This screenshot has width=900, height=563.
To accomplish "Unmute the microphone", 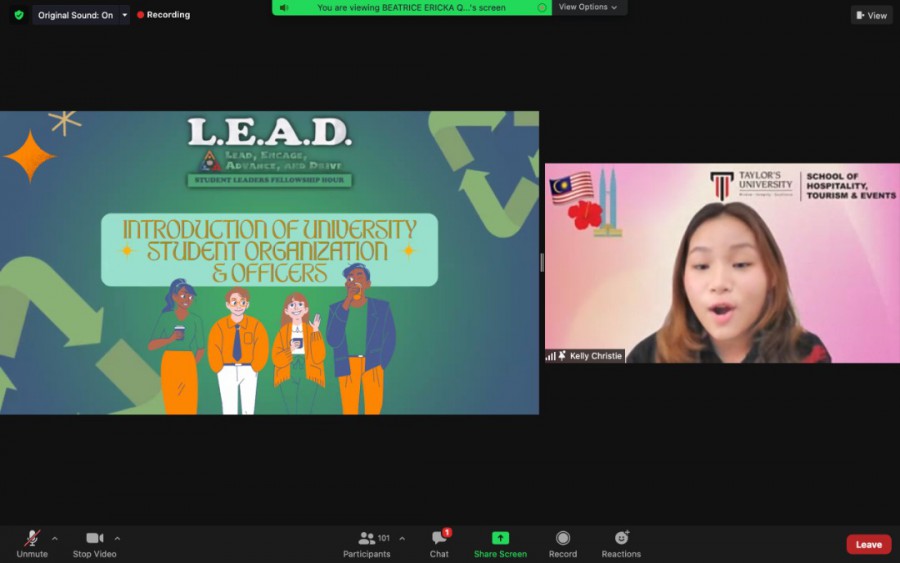I will (x=32, y=543).
